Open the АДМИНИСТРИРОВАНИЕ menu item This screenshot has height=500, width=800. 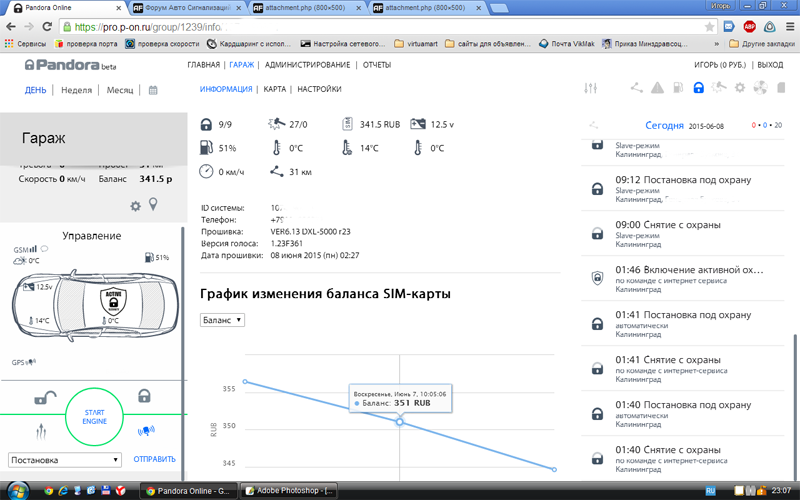click(308, 65)
